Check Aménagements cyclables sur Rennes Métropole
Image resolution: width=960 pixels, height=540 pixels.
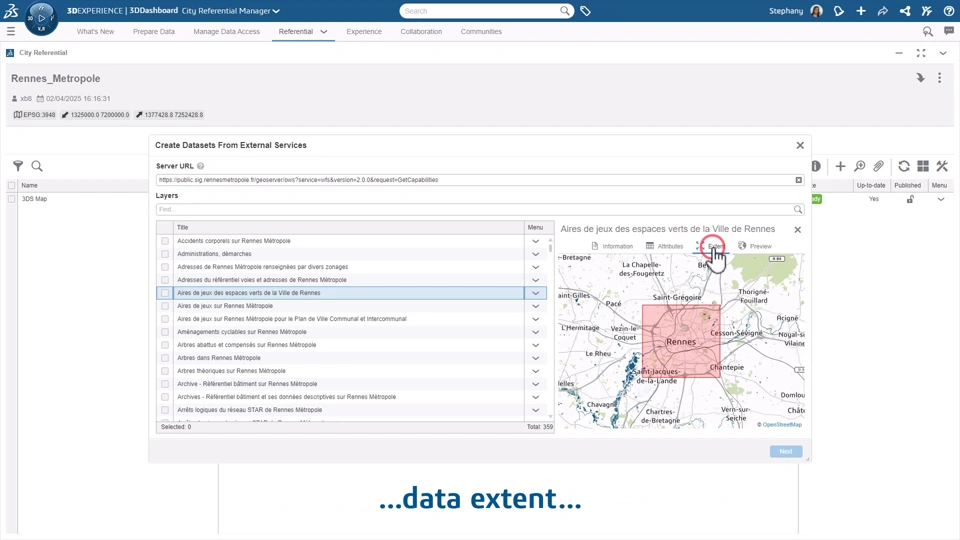click(x=165, y=332)
